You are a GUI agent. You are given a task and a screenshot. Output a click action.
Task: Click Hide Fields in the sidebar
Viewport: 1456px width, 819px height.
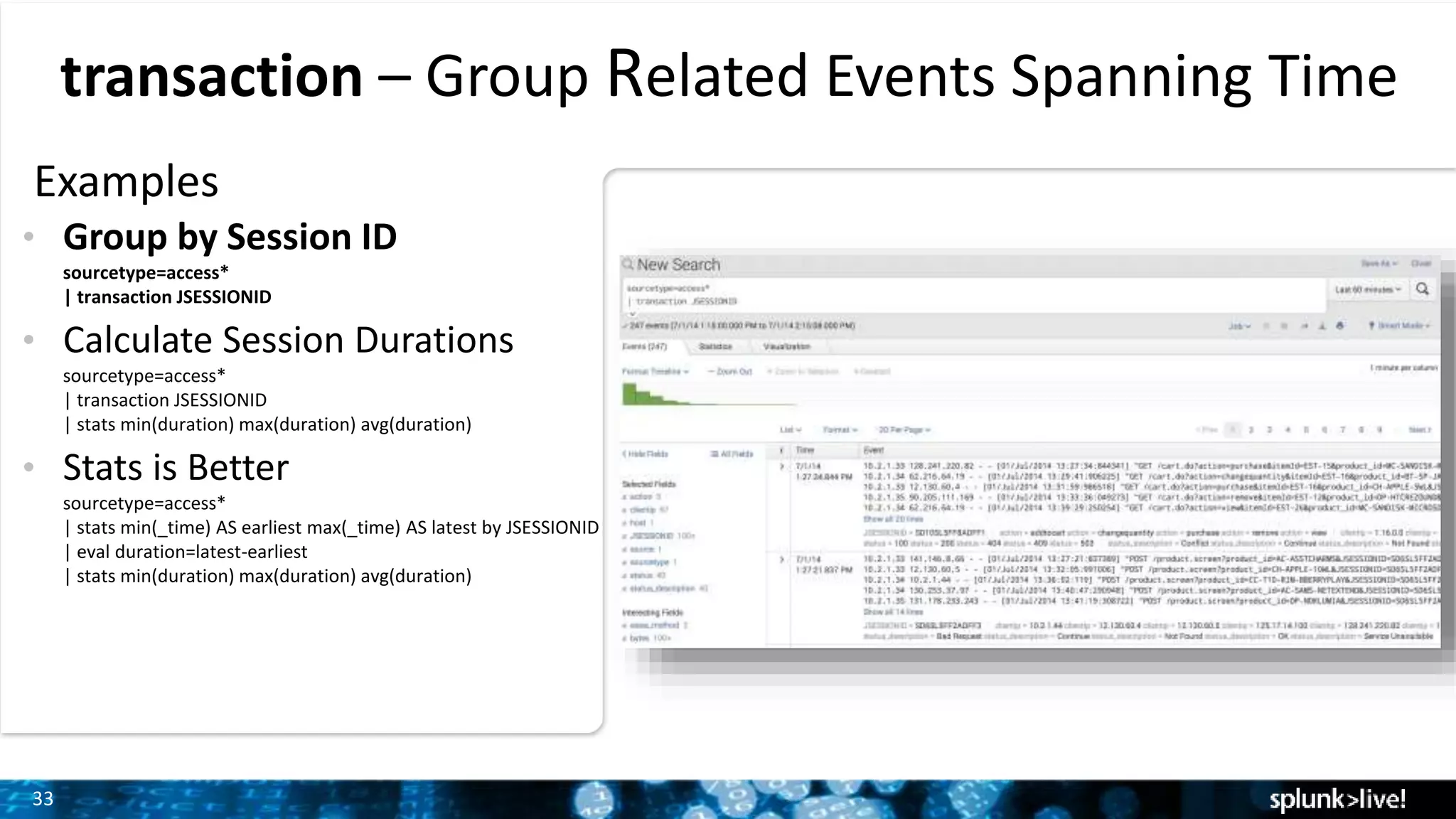[646, 454]
